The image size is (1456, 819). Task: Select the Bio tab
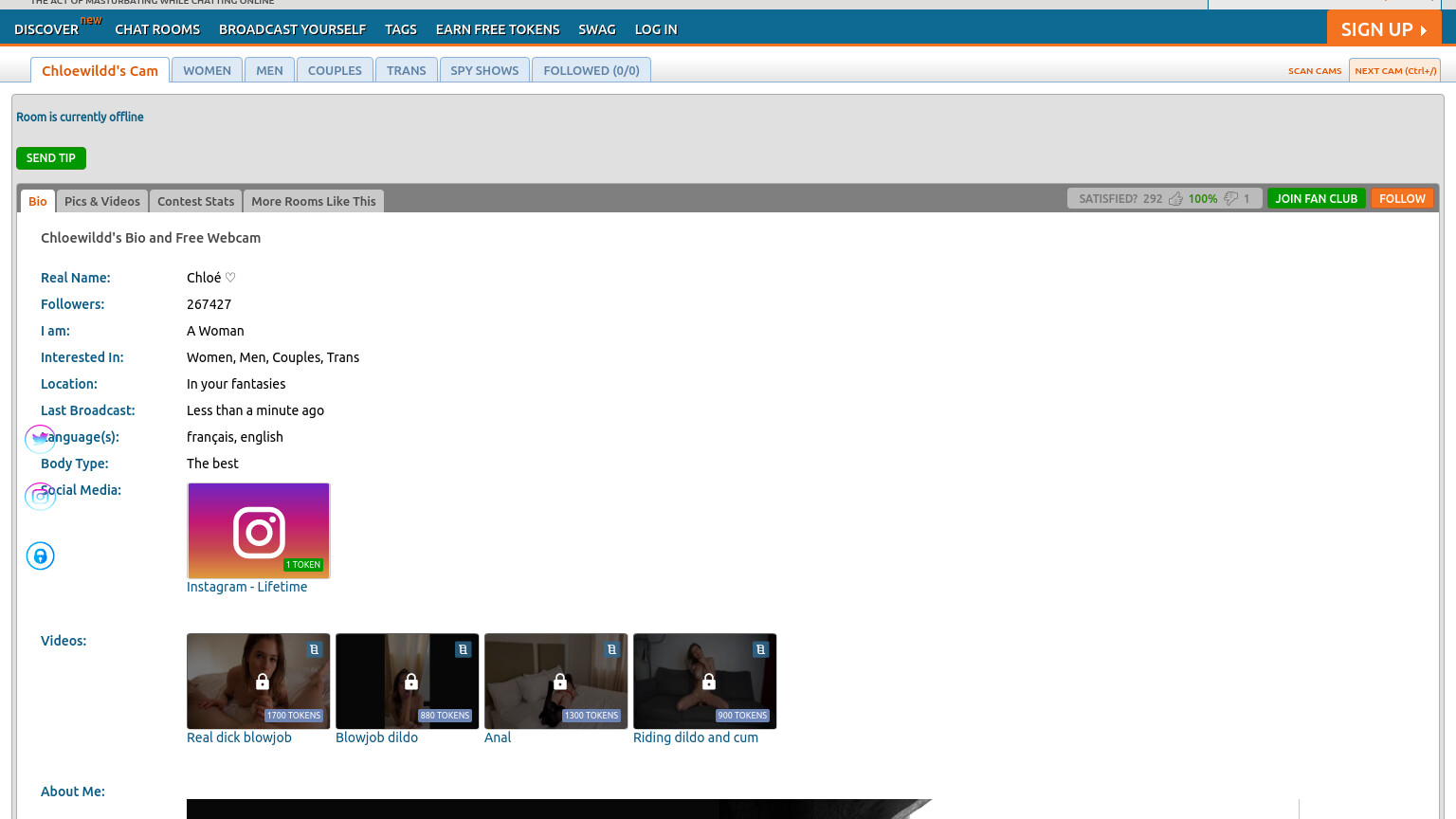tap(38, 201)
